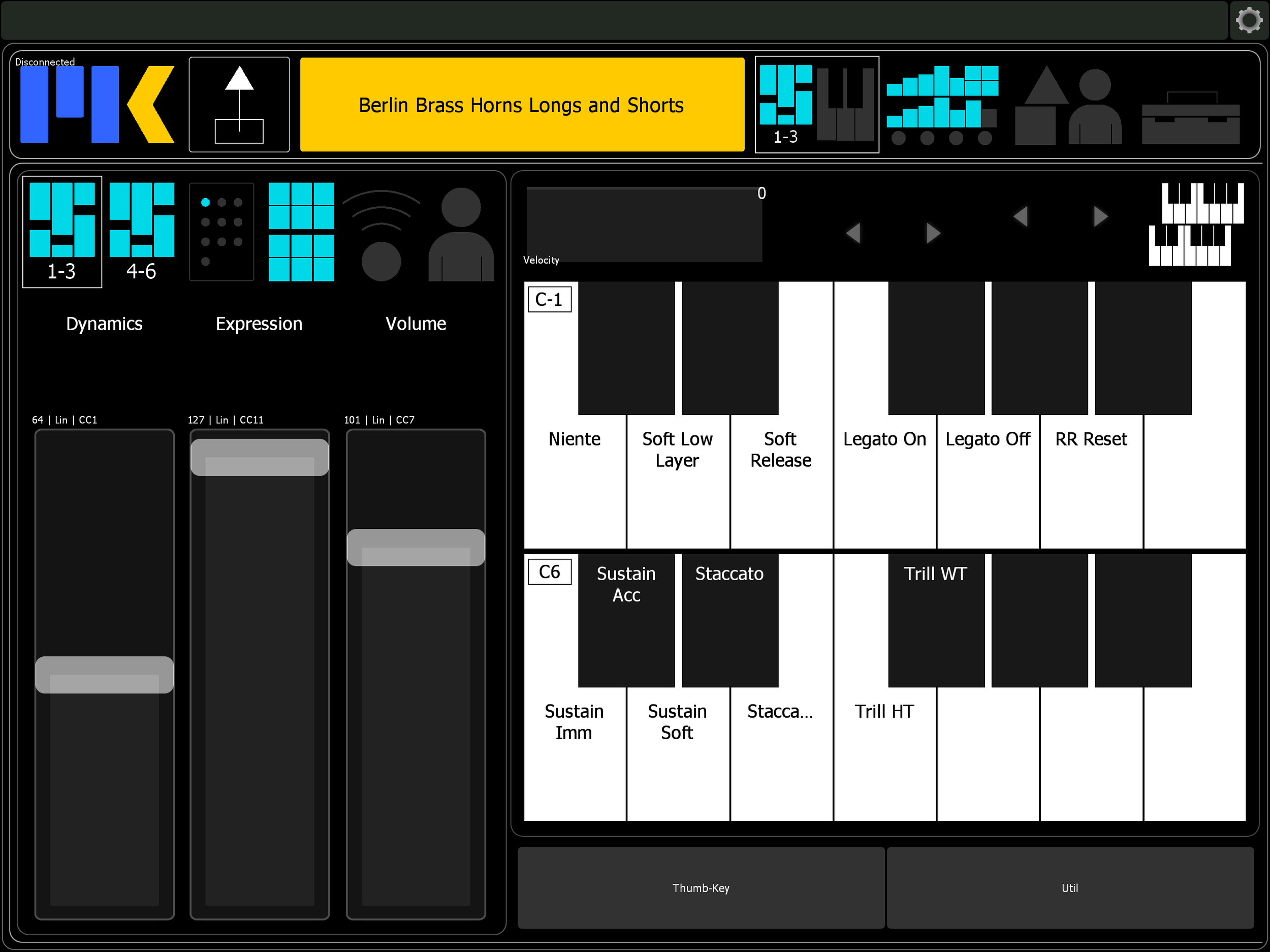
Task: Open the settings gear icon
Action: click(x=1249, y=21)
